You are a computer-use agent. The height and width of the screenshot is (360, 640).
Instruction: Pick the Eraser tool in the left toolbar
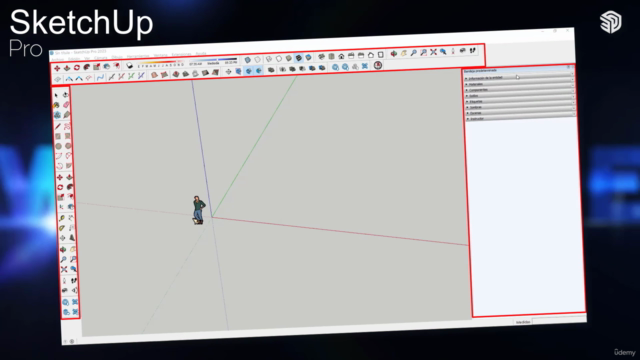(x=66, y=105)
